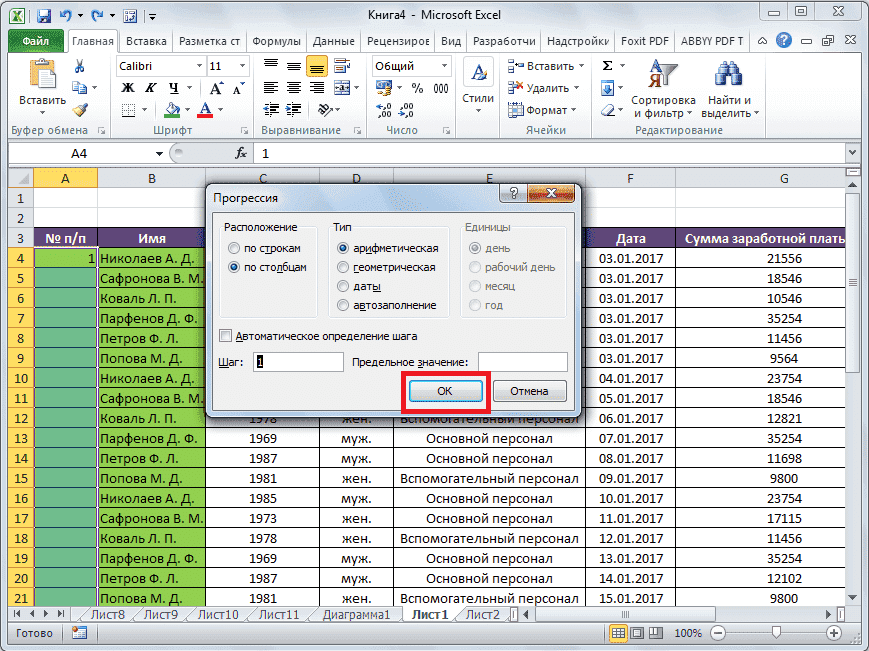
Task: Click inside the Предельное значение field
Action: tap(522, 362)
